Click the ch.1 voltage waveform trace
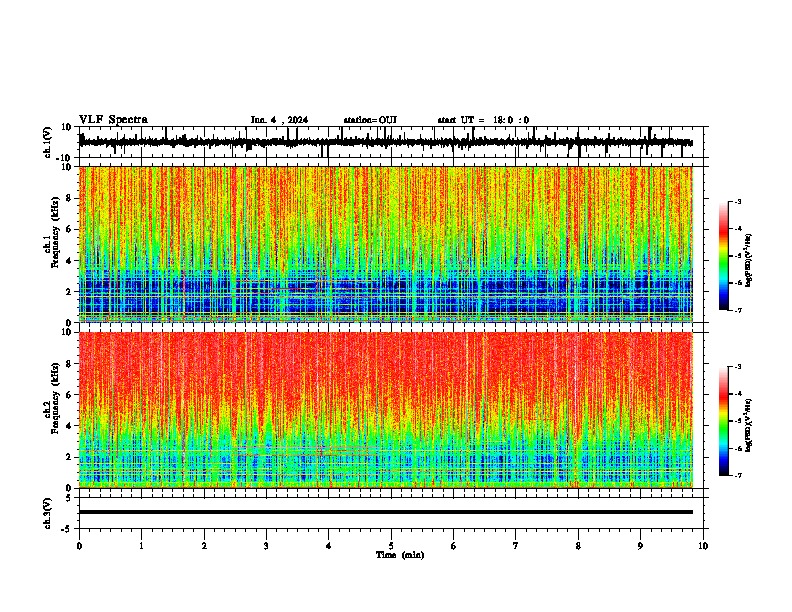The height and width of the screenshot is (612, 792). [386, 142]
